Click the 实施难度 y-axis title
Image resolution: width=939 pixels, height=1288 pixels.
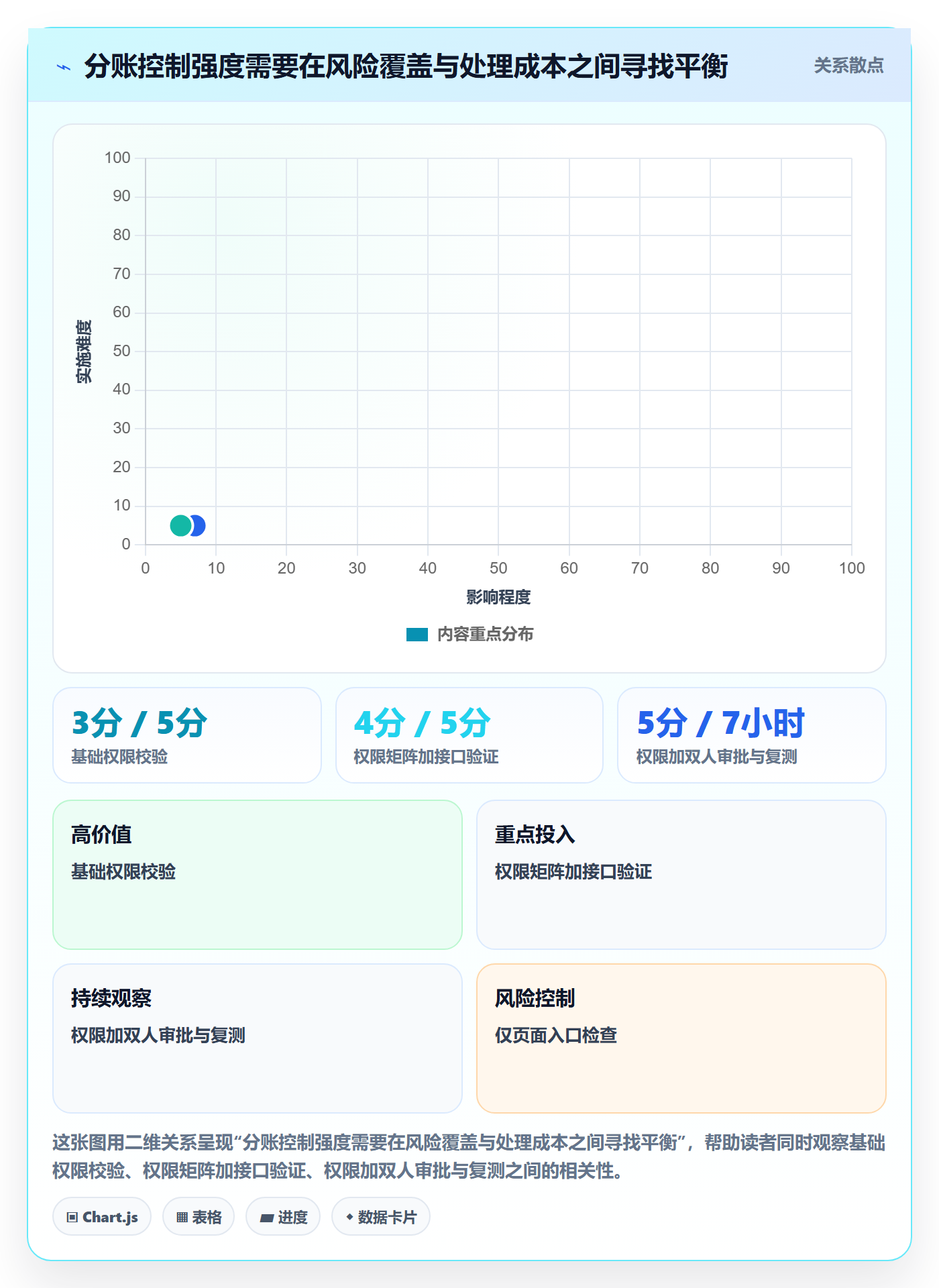click(84, 352)
